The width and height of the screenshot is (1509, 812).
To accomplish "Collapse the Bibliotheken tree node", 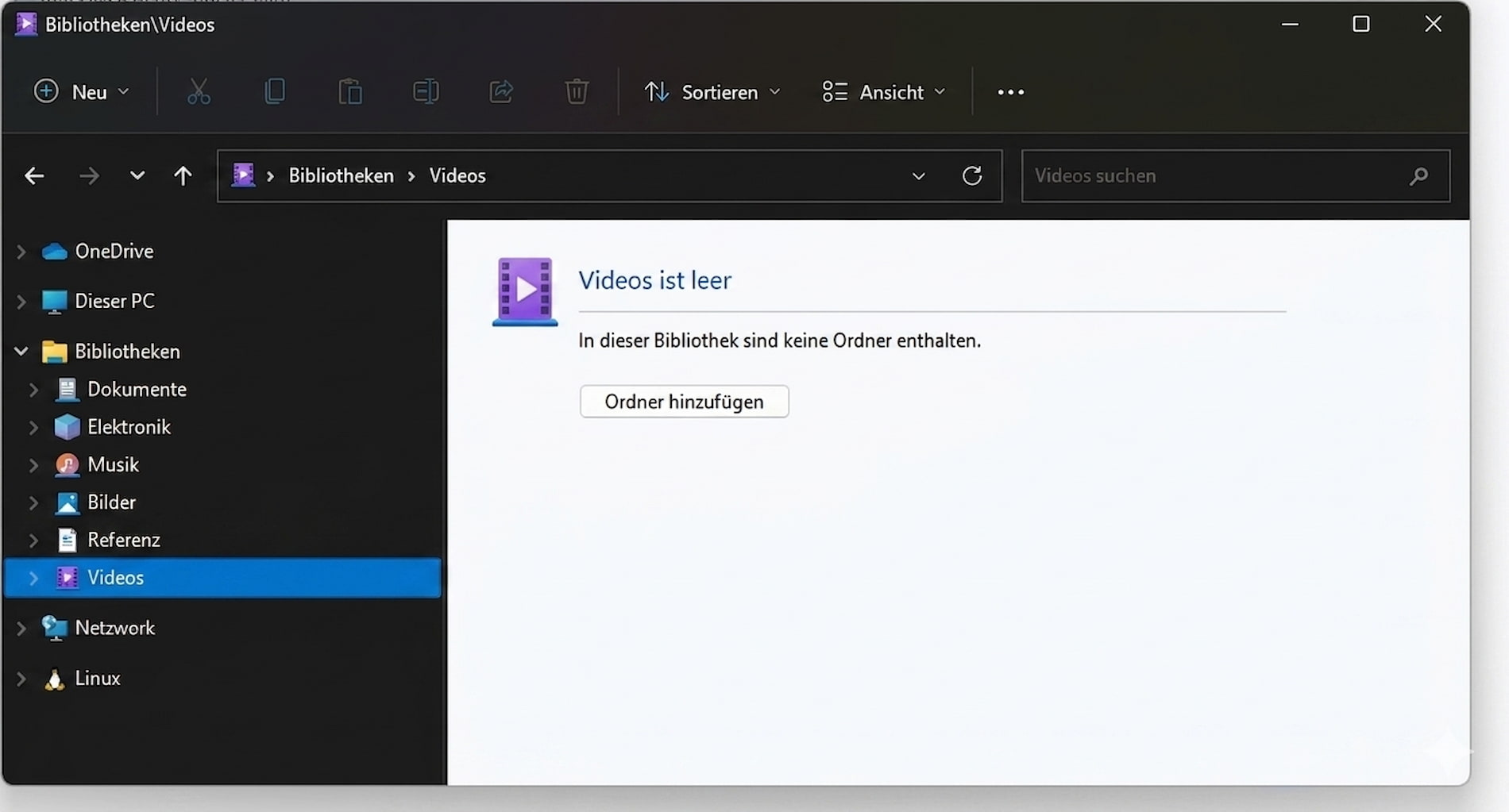I will coord(21,351).
